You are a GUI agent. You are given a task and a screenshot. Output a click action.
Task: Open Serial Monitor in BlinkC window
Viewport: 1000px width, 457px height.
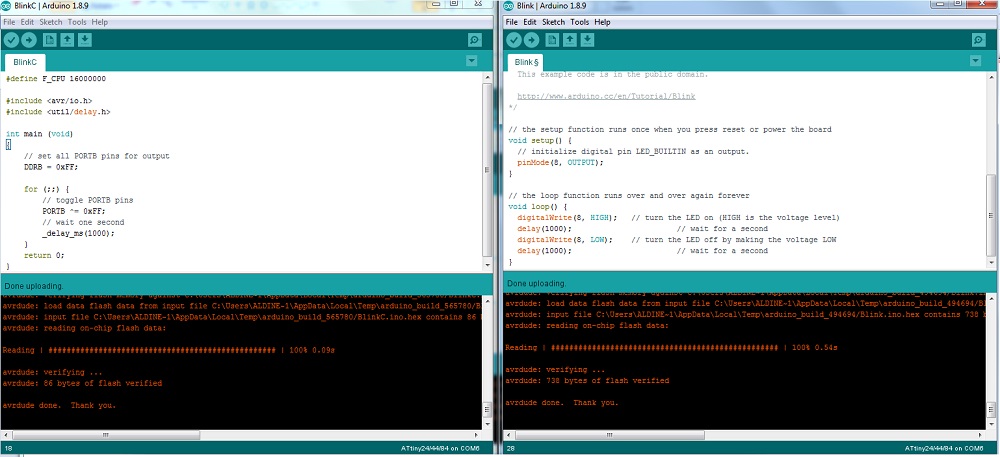click(474, 40)
